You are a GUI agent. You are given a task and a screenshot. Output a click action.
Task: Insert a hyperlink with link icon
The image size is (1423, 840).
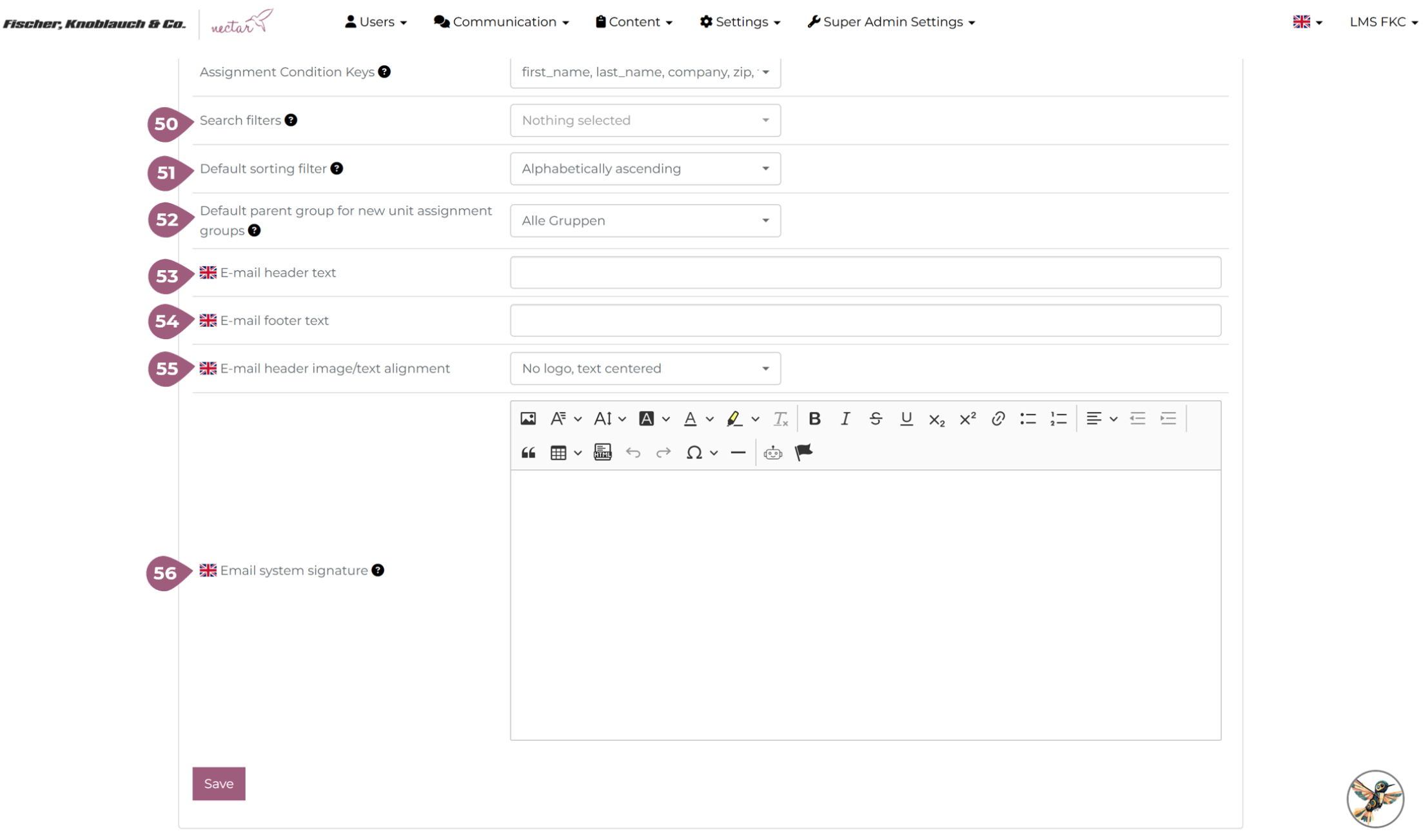coord(997,419)
